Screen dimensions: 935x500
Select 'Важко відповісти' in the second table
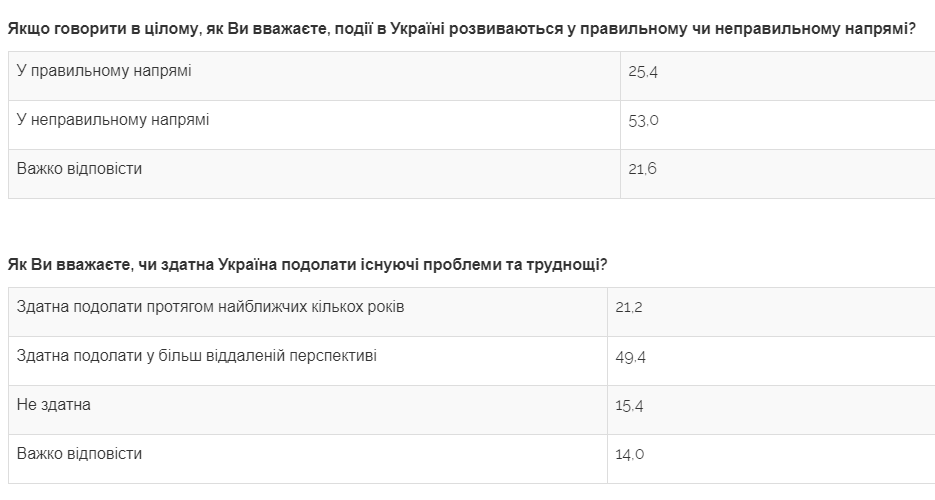point(79,454)
